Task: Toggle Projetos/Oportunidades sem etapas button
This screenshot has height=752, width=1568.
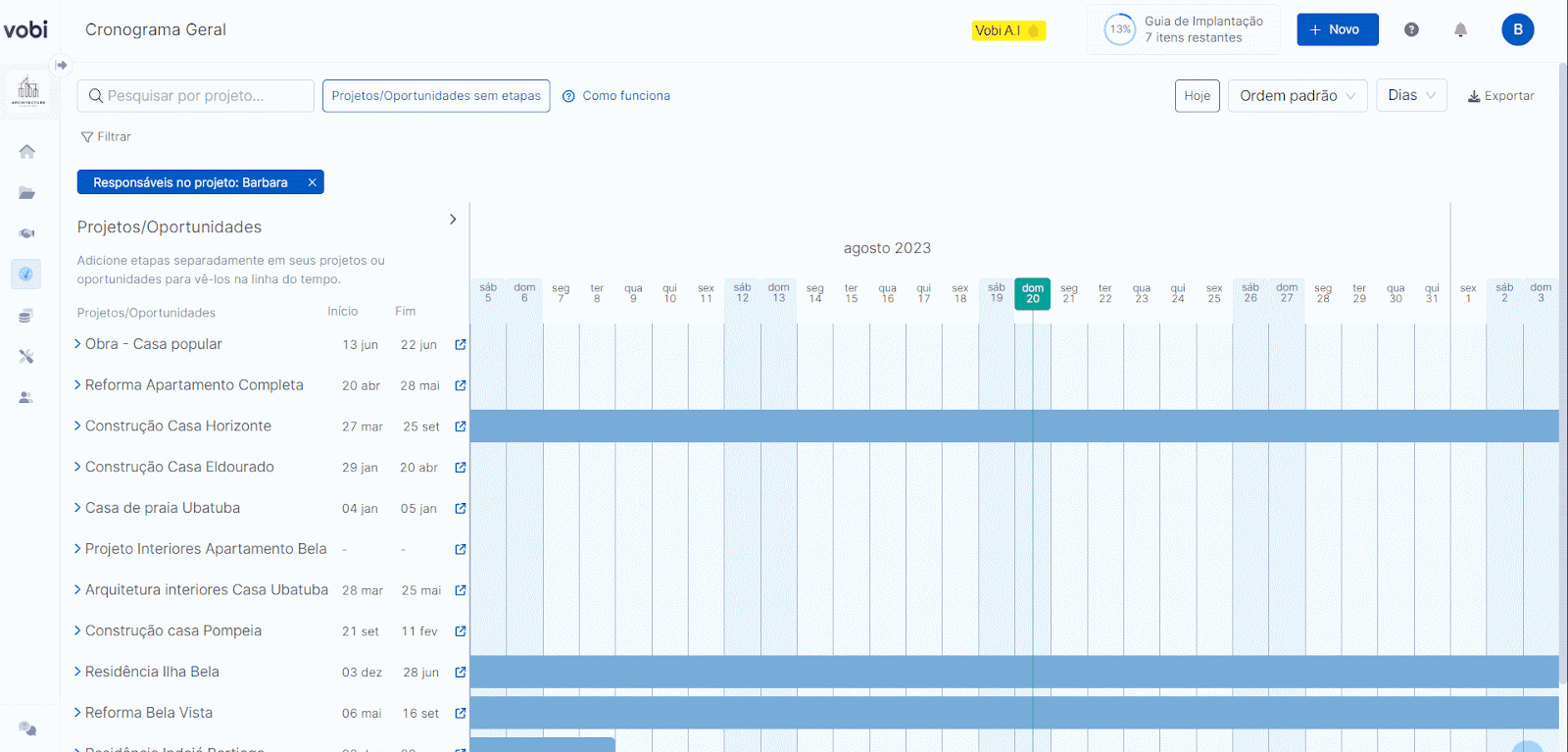Action: 436,96
